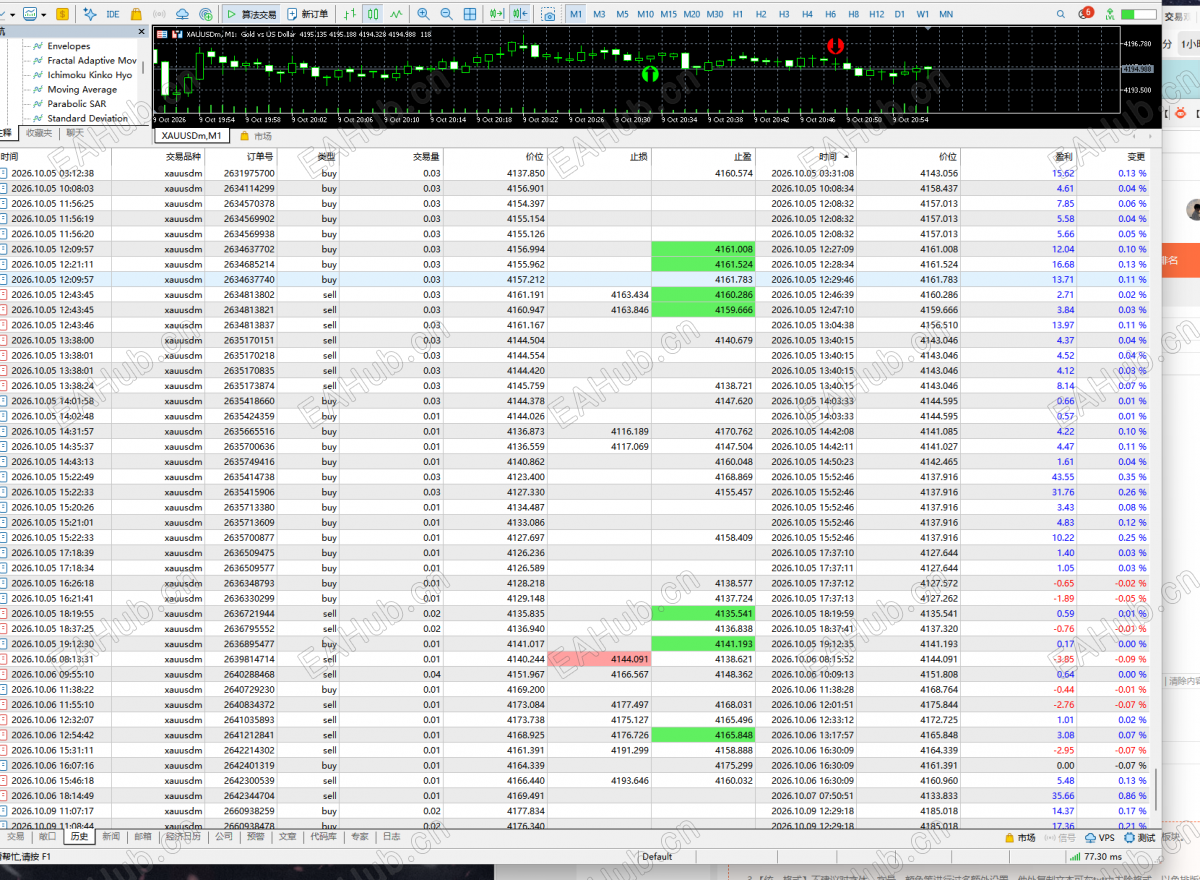Open the MQL5 IDE editor

pyautogui.click(x=112, y=14)
